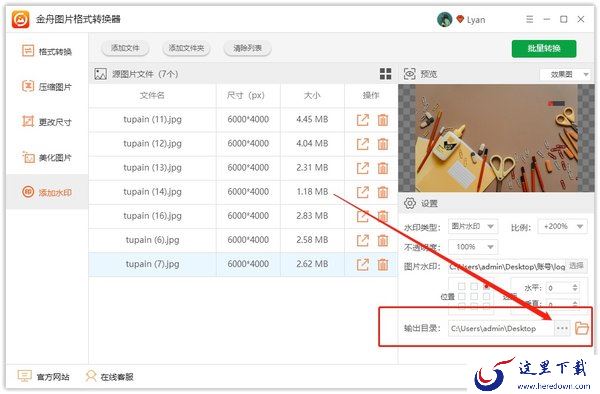The image size is (600, 394).
Task: Select file name tupain (11).jpg
Action: 152,120
